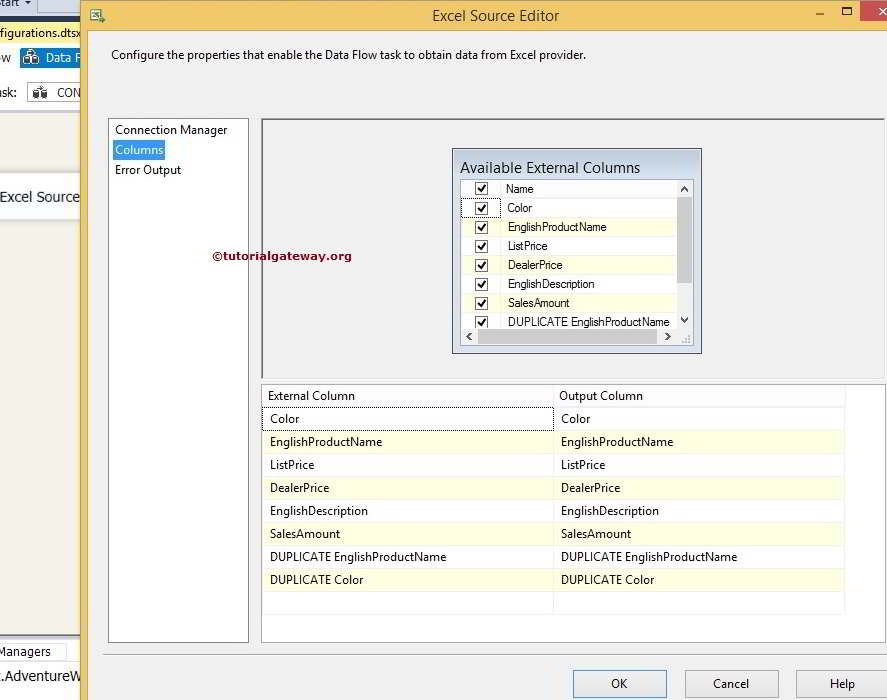Click the database icon on the Data Flow tab
Image resolution: width=887 pixels, height=700 pixels.
coord(34,57)
